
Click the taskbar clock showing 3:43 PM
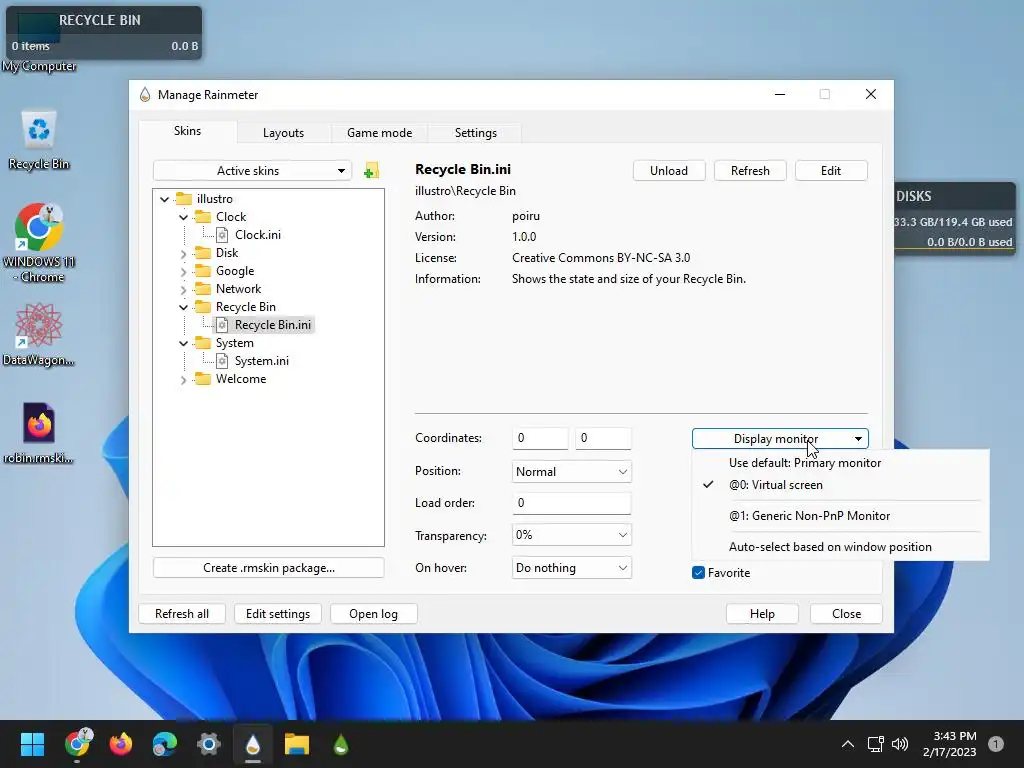tap(950, 744)
